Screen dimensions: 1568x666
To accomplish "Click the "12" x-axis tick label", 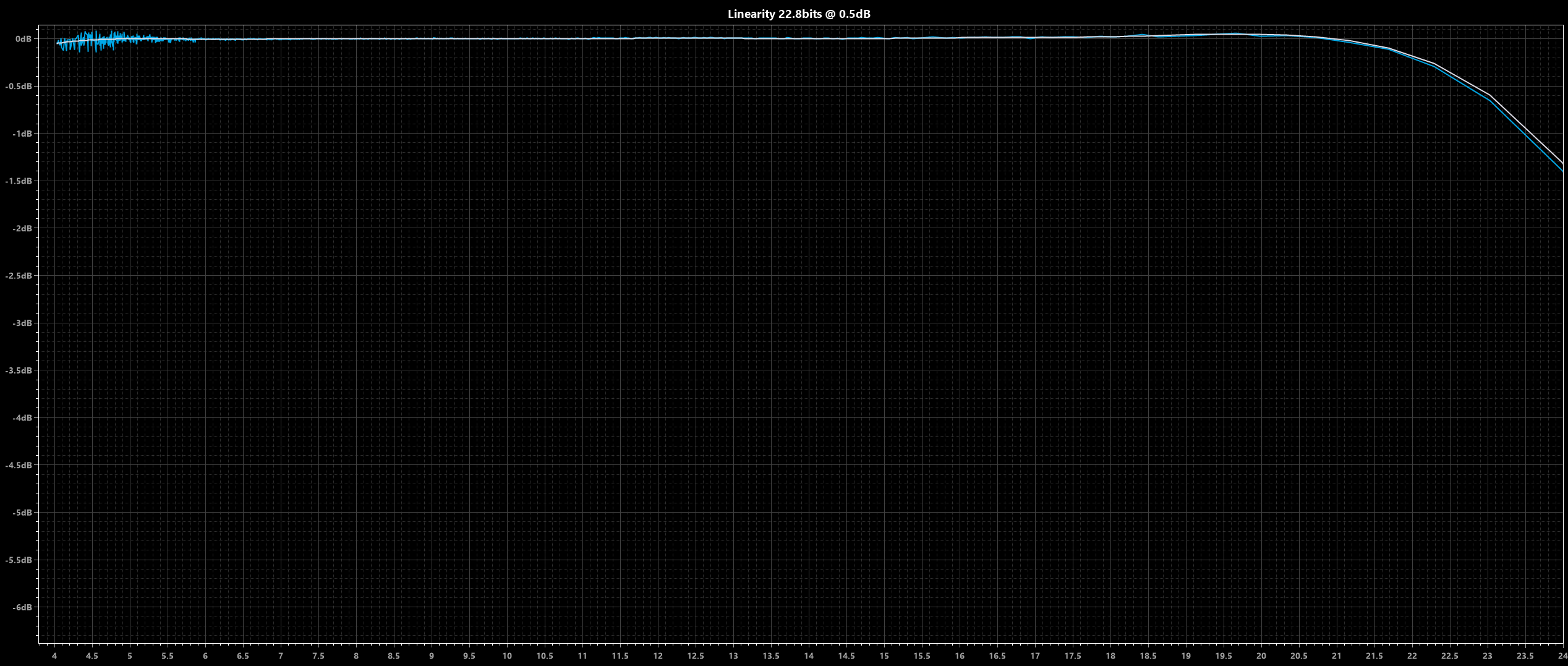I will pyautogui.click(x=658, y=656).
